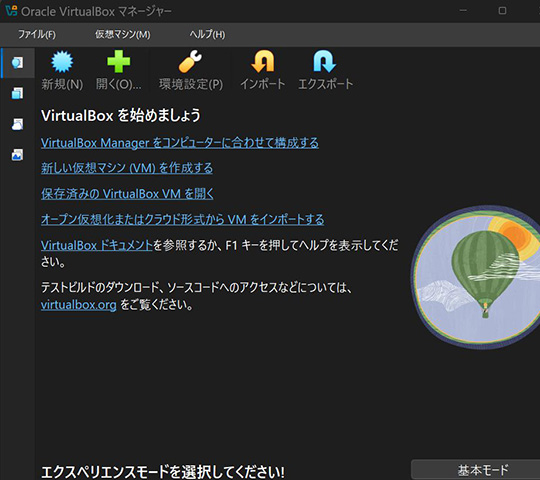Open the VirtualBox ドキュメント link
This screenshot has width=540, height=480.
point(96,245)
